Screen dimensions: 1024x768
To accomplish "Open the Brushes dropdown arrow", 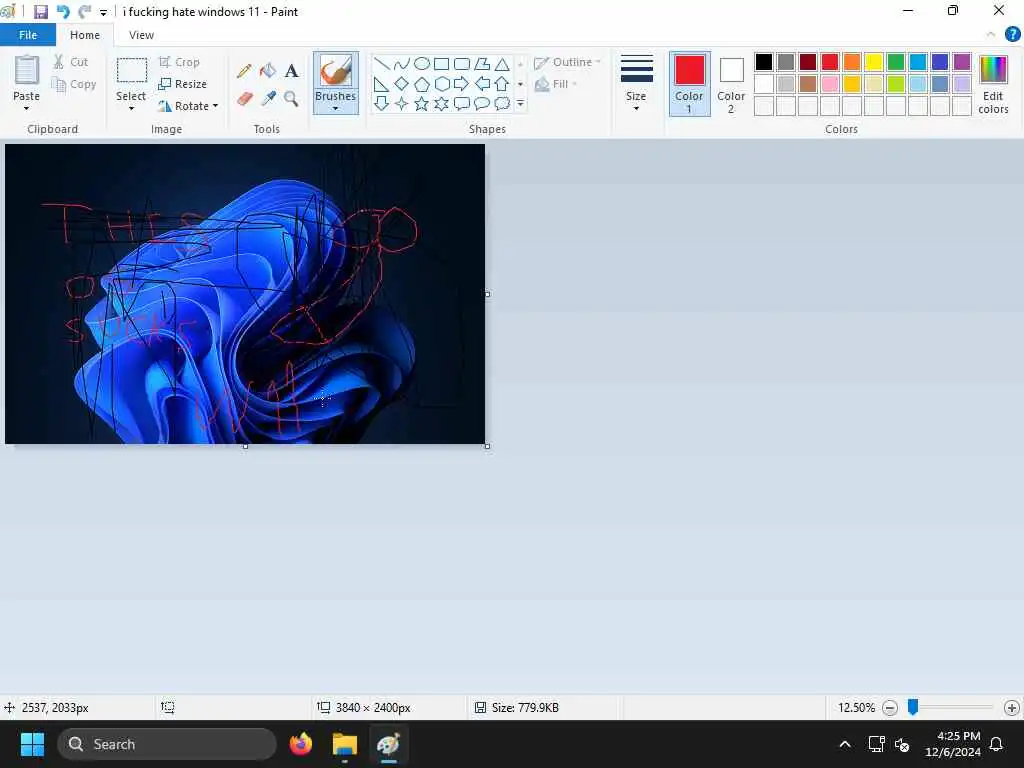I will [336, 108].
